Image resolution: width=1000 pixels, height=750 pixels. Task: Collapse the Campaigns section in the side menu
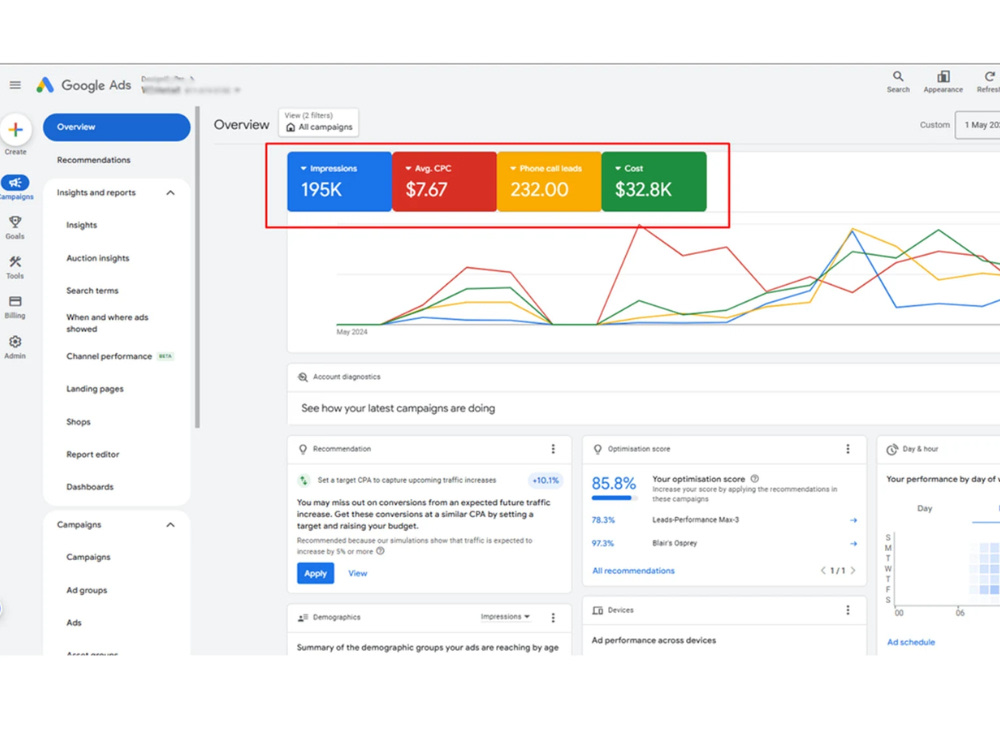(170, 525)
